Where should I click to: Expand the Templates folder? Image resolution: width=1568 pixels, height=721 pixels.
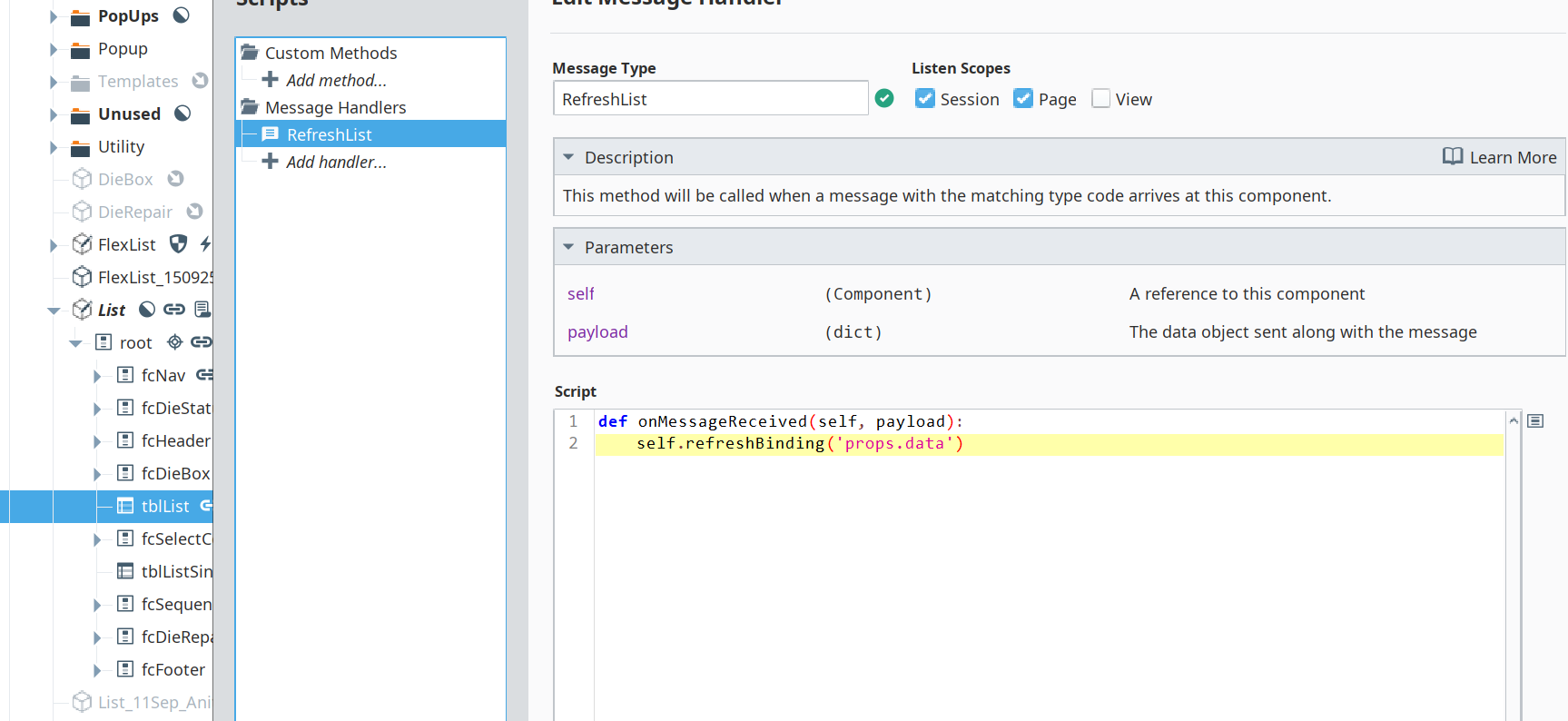click(54, 82)
